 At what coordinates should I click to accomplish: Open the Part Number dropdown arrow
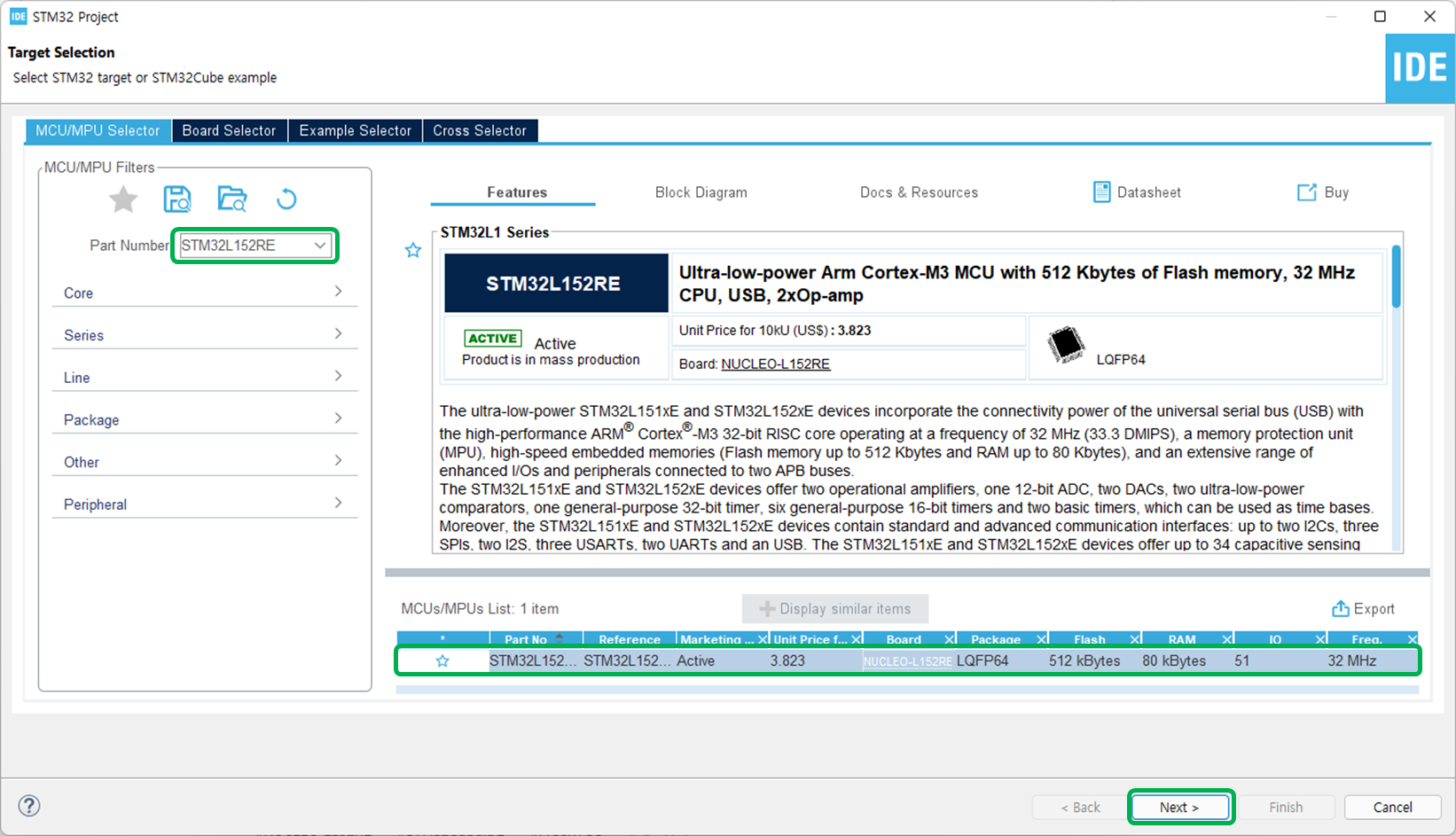pyautogui.click(x=320, y=246)
